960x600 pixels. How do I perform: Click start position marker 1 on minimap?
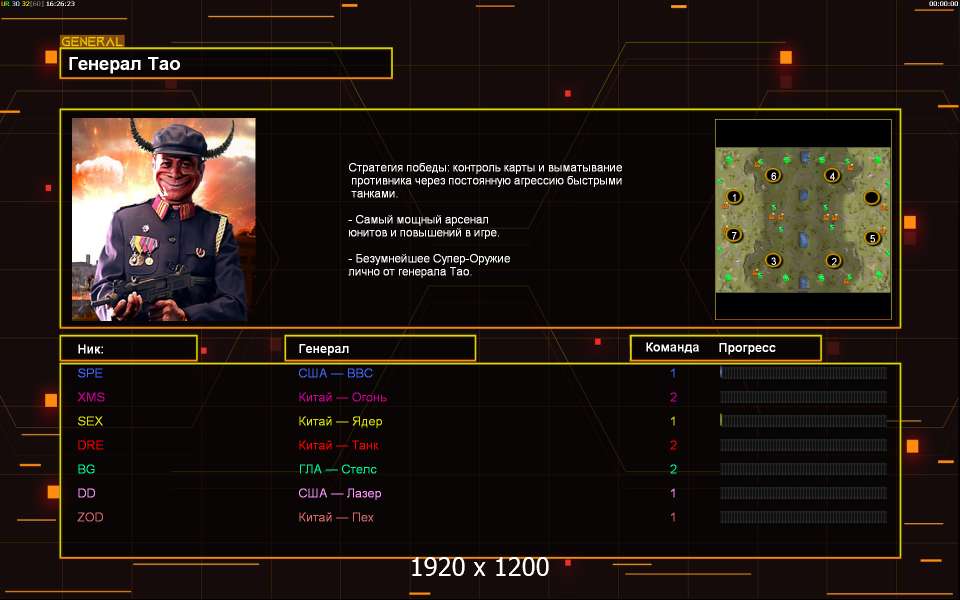733,197
